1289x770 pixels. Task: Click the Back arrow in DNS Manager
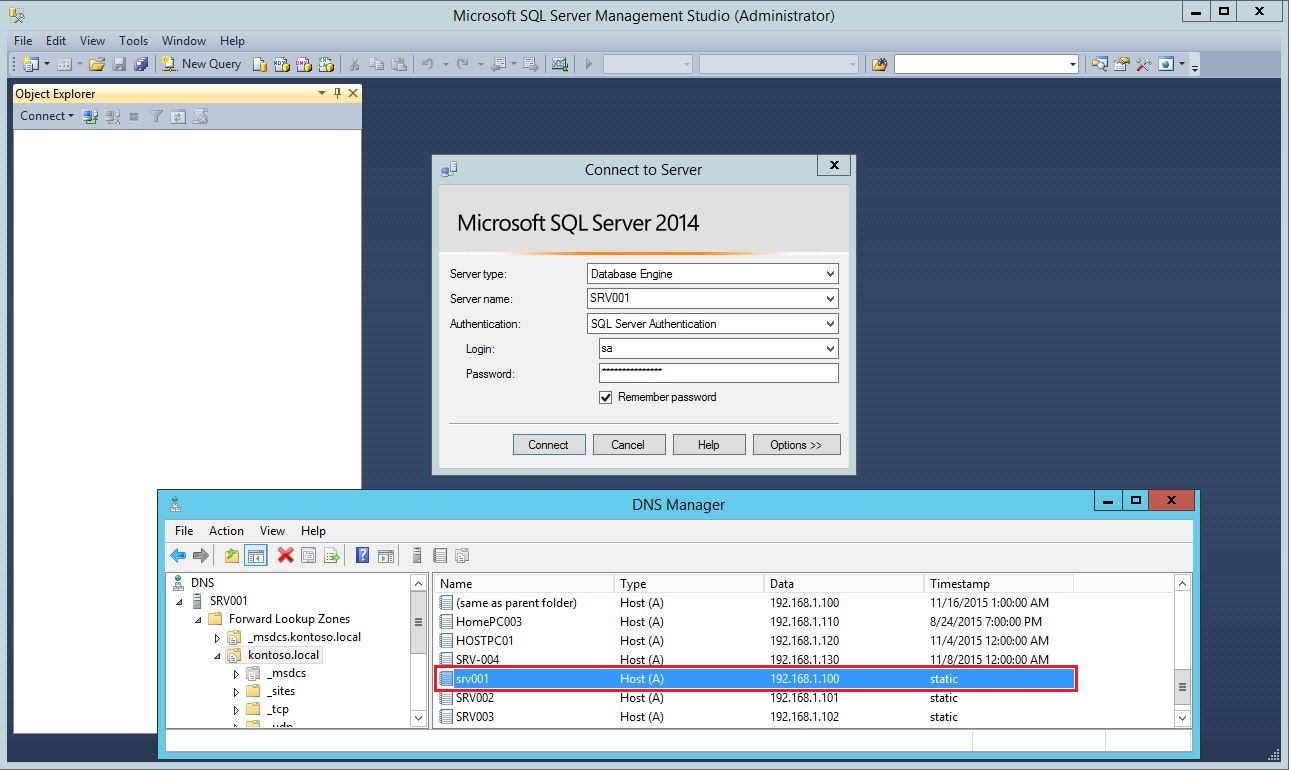tap(178, 555)
